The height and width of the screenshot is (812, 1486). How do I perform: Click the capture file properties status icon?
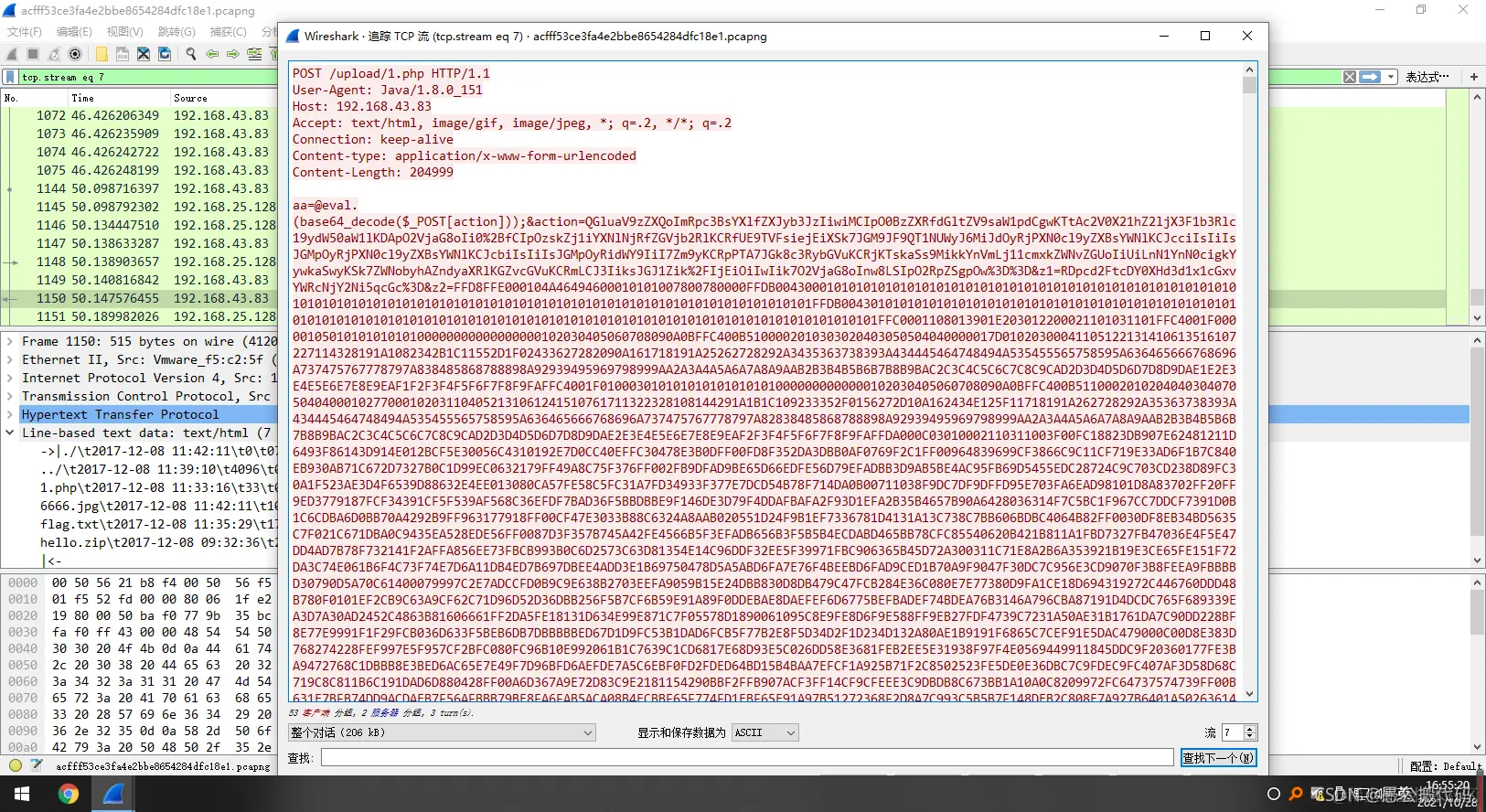(x=37, y=765)
